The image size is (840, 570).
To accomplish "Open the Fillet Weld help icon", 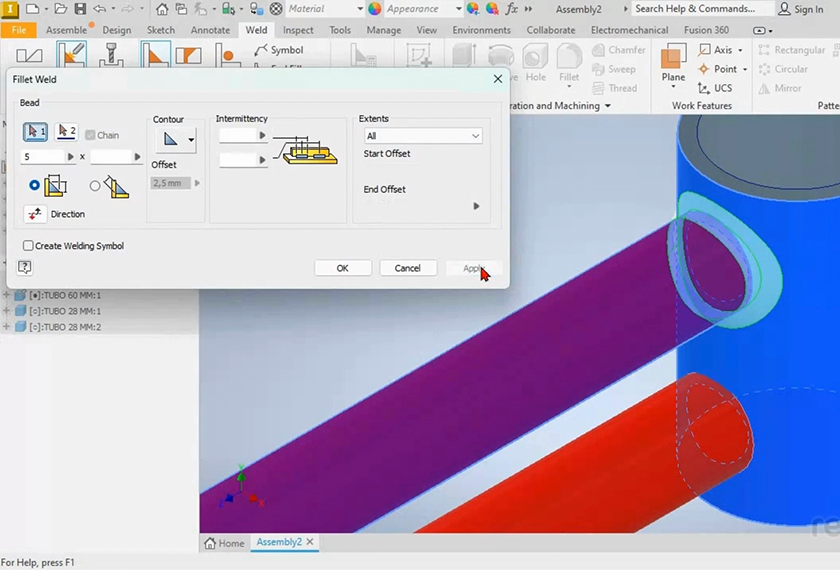I will tap(25, 267).
